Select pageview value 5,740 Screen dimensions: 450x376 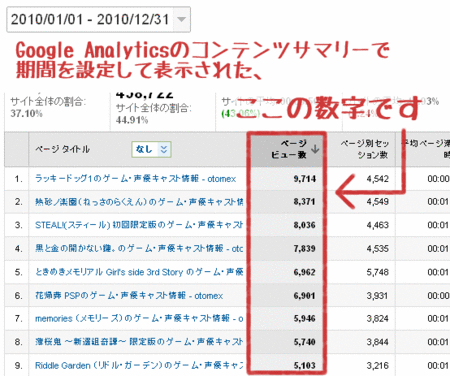(305, 342)
